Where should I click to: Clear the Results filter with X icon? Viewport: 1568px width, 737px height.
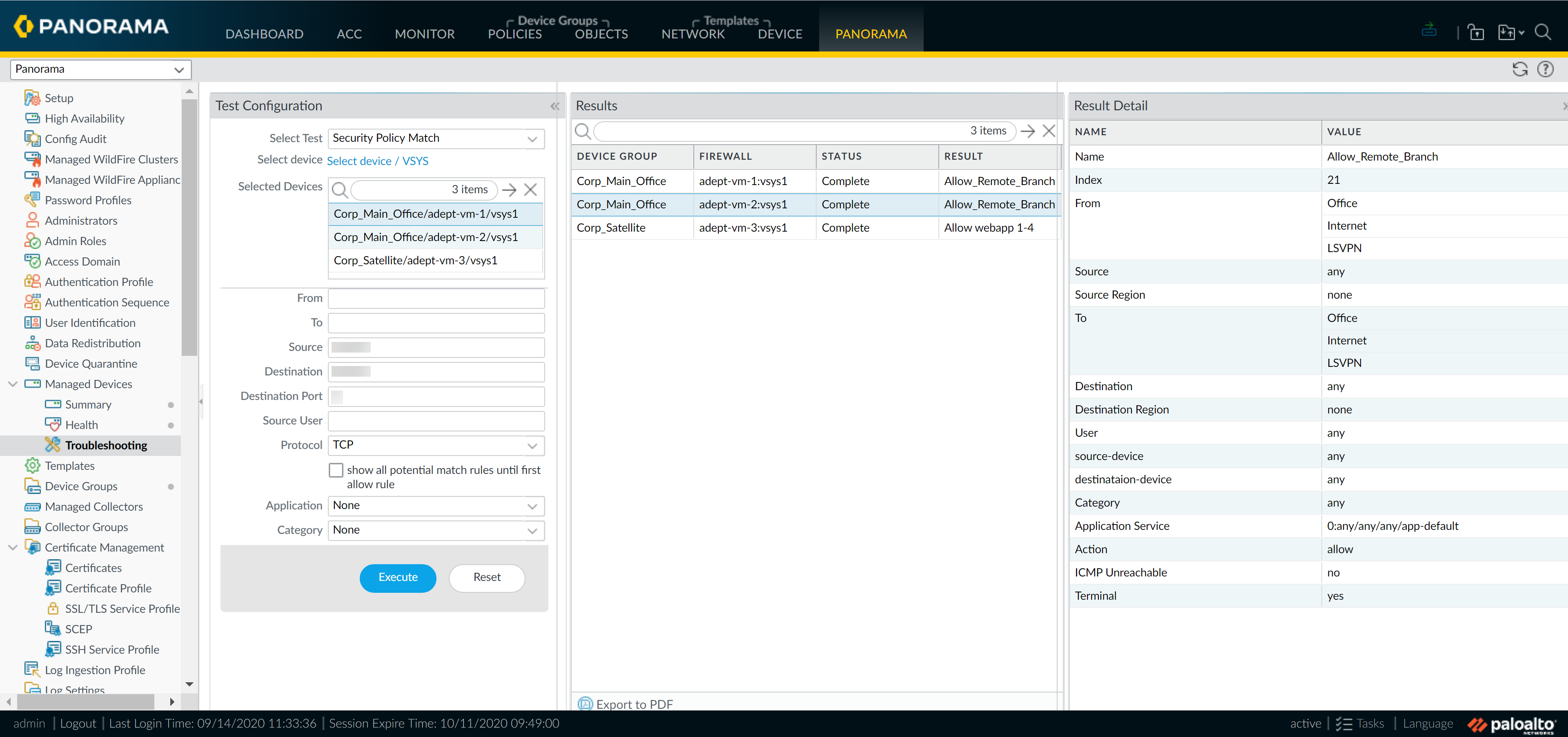click(1048, 131)
